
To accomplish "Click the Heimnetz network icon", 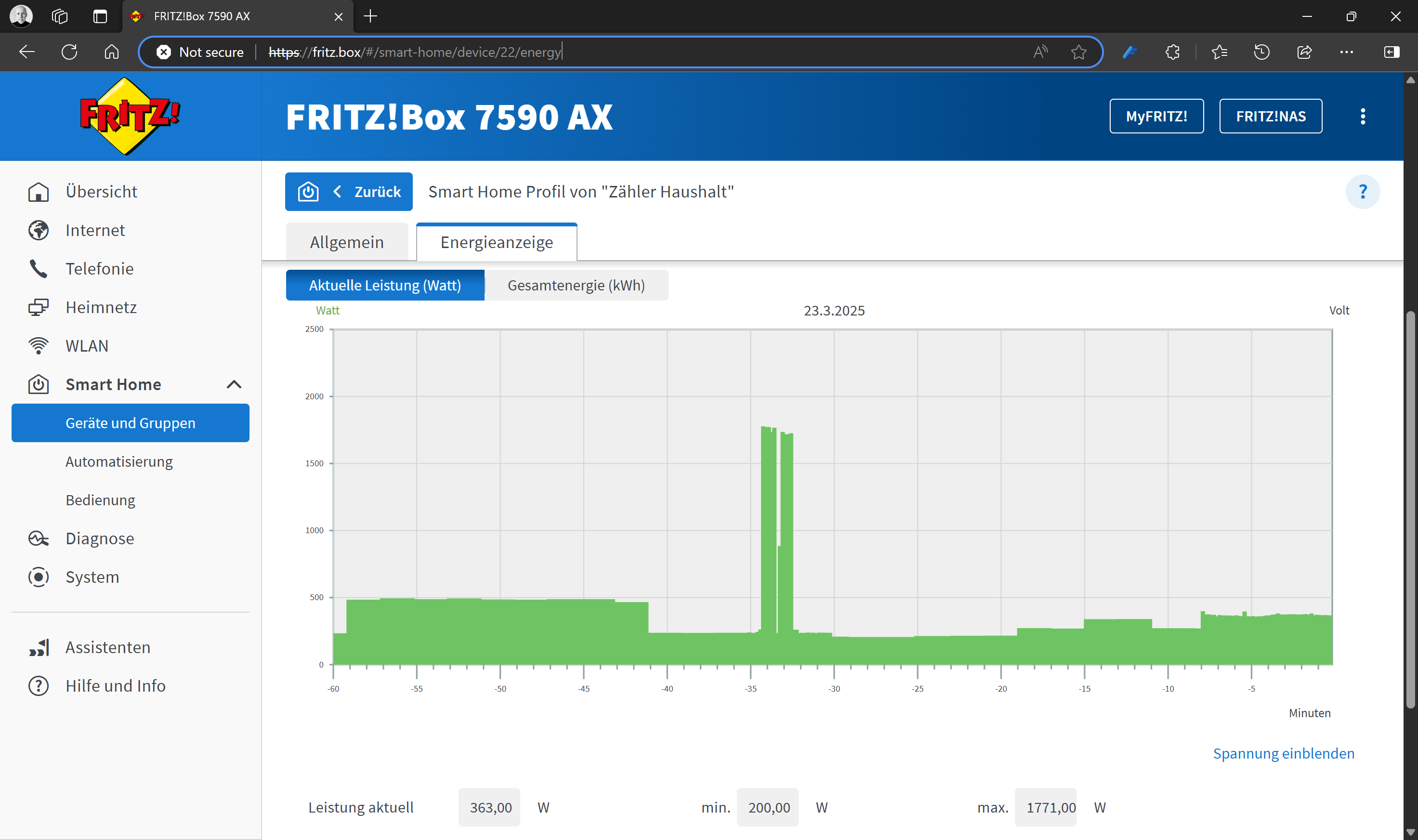I will click(38, 307).
